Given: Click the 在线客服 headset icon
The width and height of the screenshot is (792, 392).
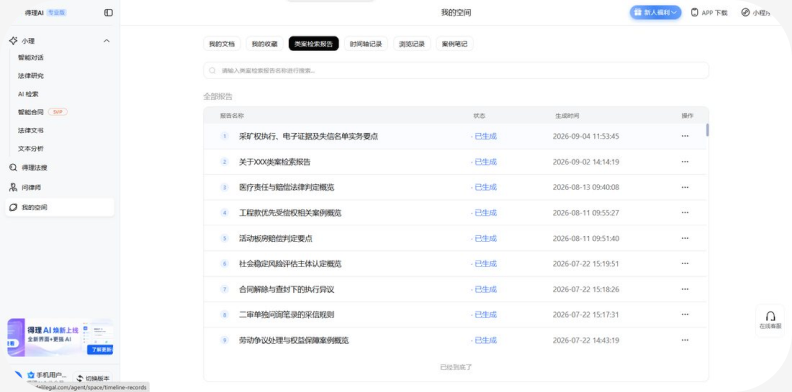Looking at the screenshot, I should point(770,316).
